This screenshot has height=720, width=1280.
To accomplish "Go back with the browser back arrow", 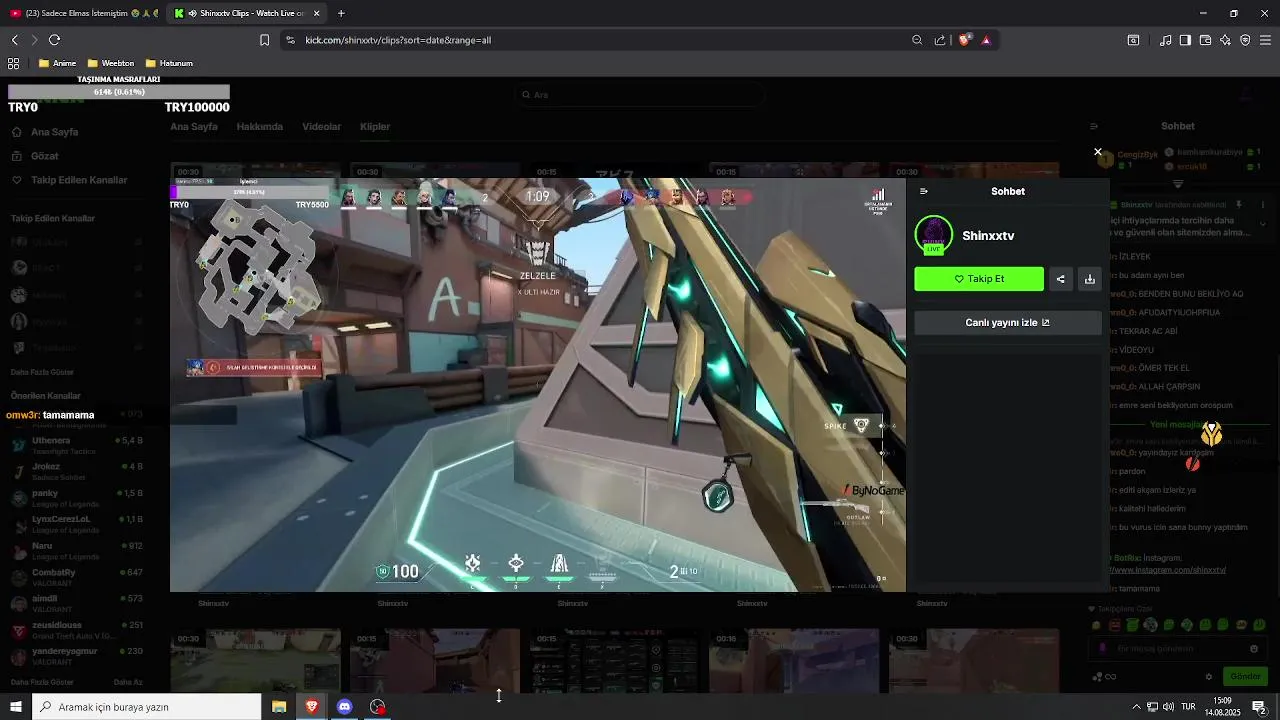I will pos(15,40).
